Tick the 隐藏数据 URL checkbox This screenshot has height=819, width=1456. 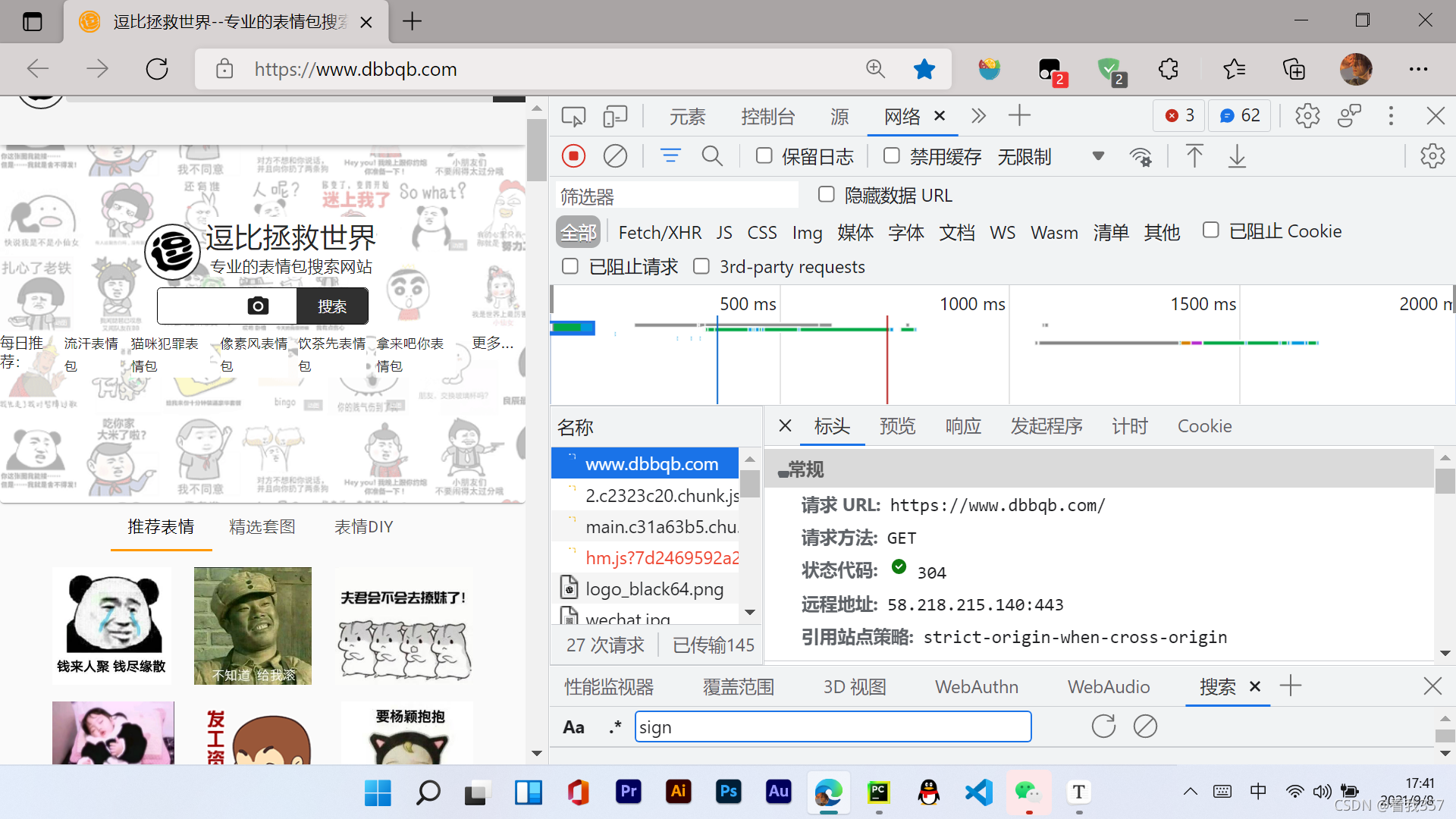pyautogui.click(x=827, y=195)
